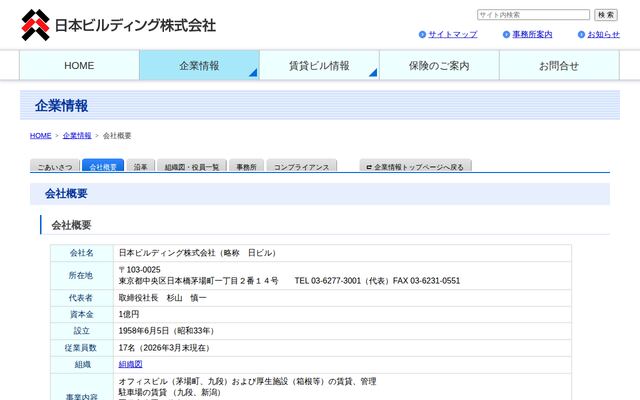Open お問合せ in main navigation
This screenshot has height=400, width=640.
pyautogui.click(x=559, y=65)
